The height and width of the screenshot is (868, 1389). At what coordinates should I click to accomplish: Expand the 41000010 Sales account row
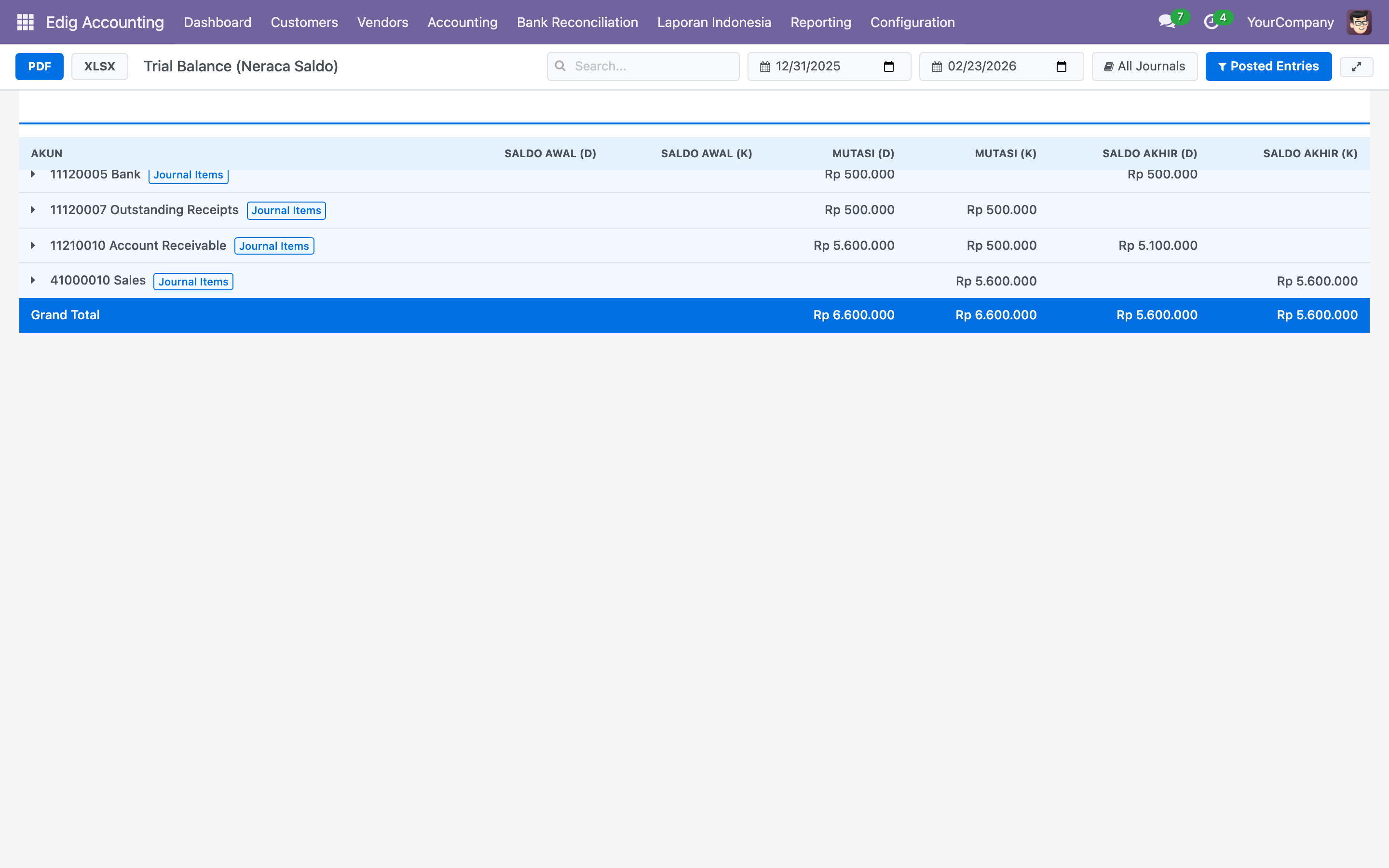33,281
